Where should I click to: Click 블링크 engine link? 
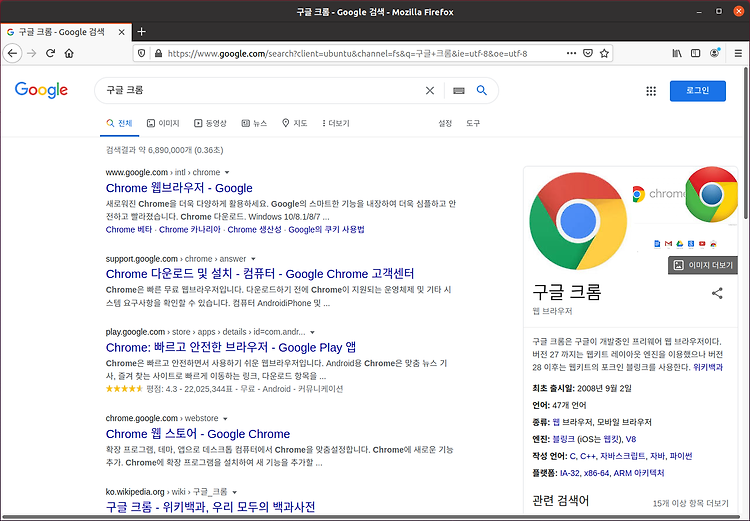(x=563, y=439)
